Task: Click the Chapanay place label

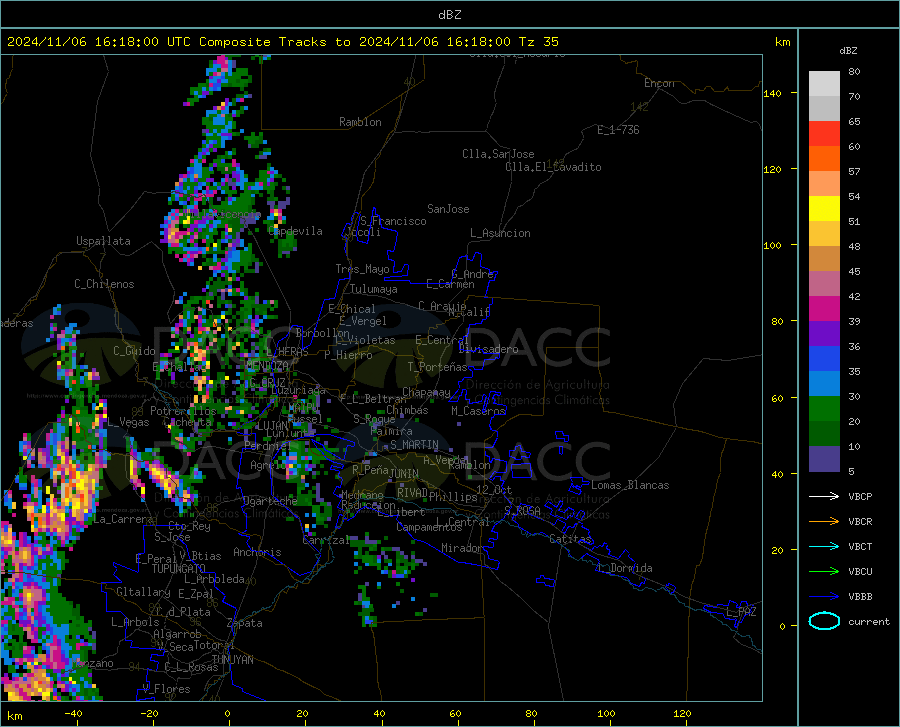Action: click(426, 392)
